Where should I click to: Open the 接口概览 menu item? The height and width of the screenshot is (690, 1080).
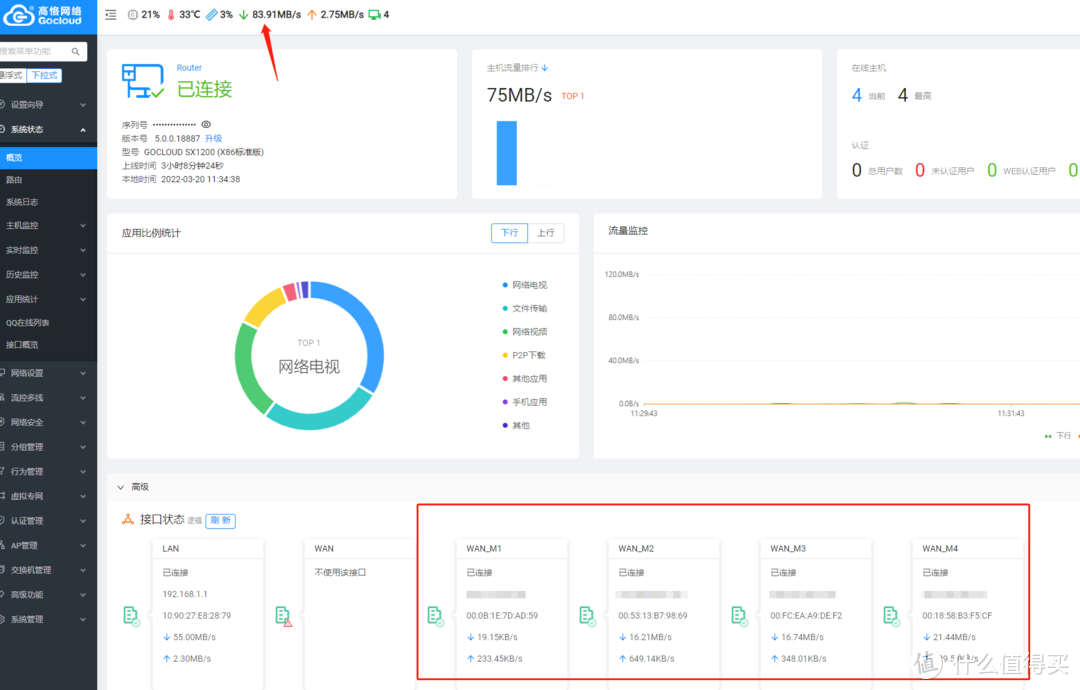coord(22,345)
